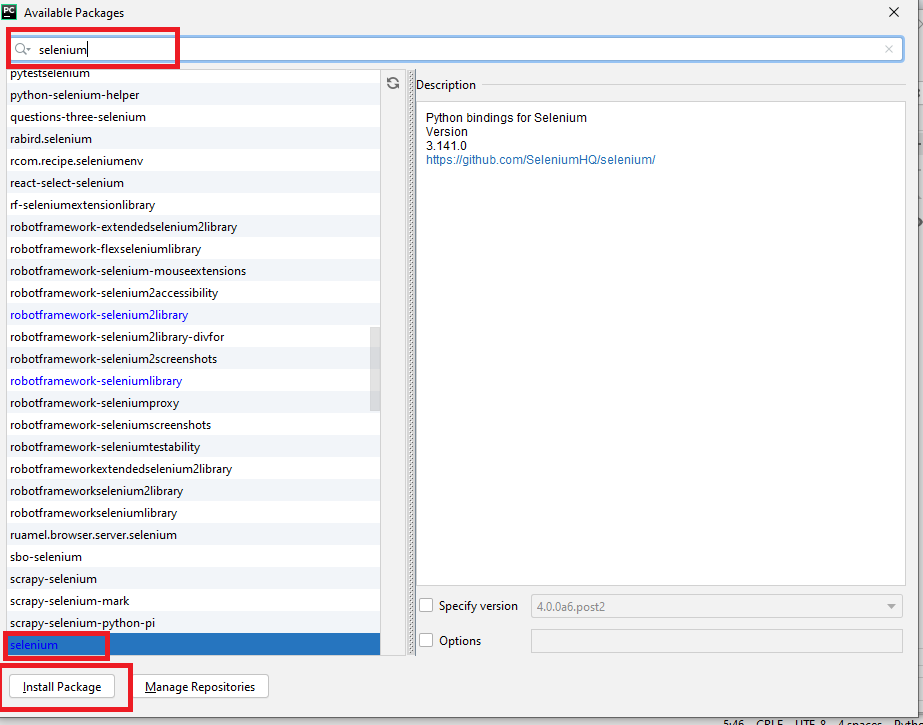923x725 pixels.
Task: Clear the search field with the X
Action: (x=889, y=49)
